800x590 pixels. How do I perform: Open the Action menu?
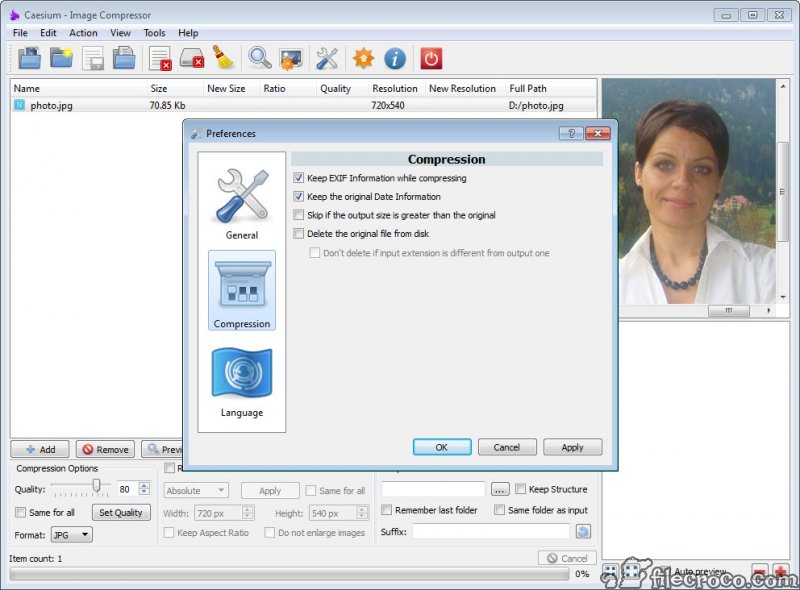point(83,33)
